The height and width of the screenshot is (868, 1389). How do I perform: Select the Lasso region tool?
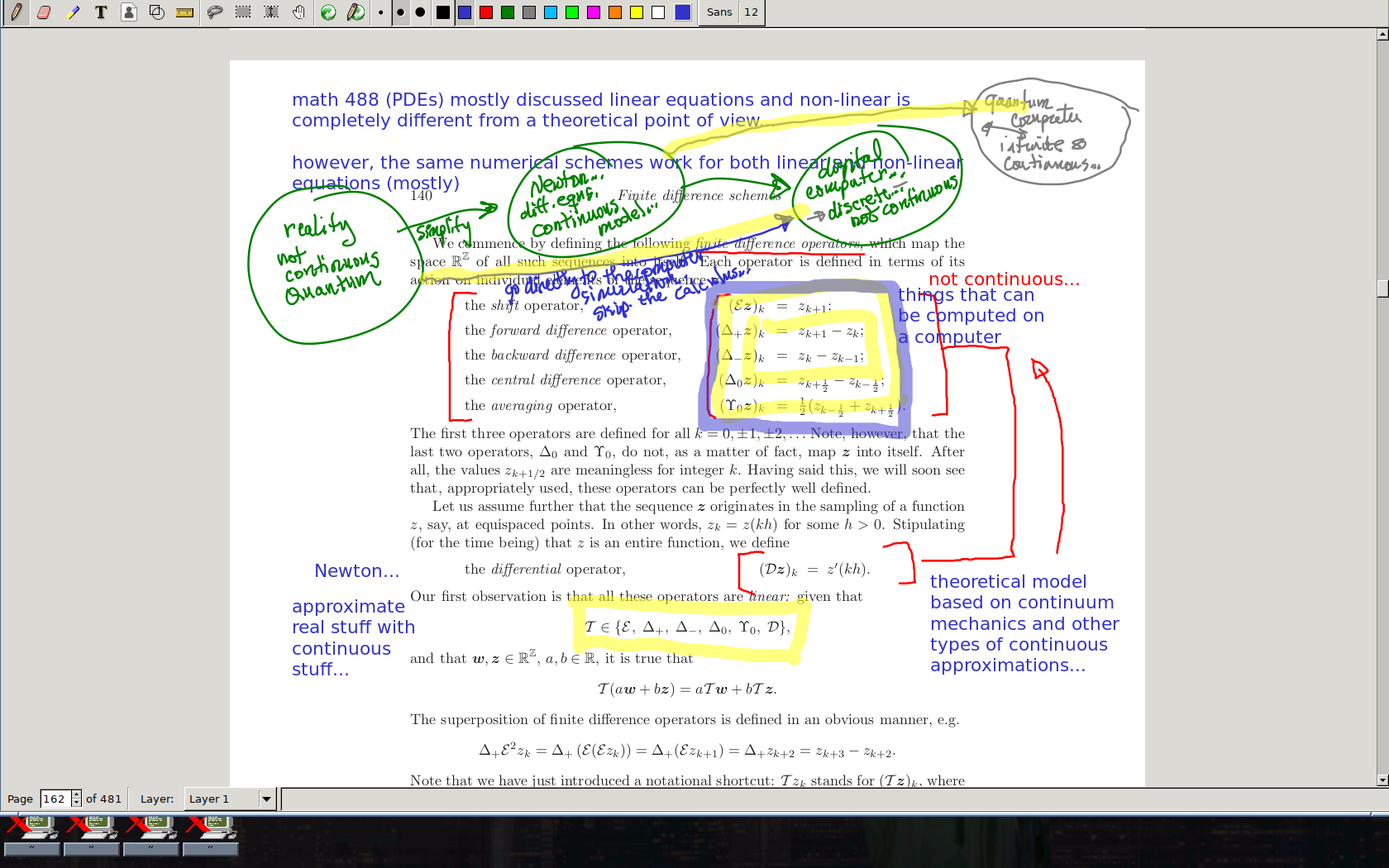point(215,12)
